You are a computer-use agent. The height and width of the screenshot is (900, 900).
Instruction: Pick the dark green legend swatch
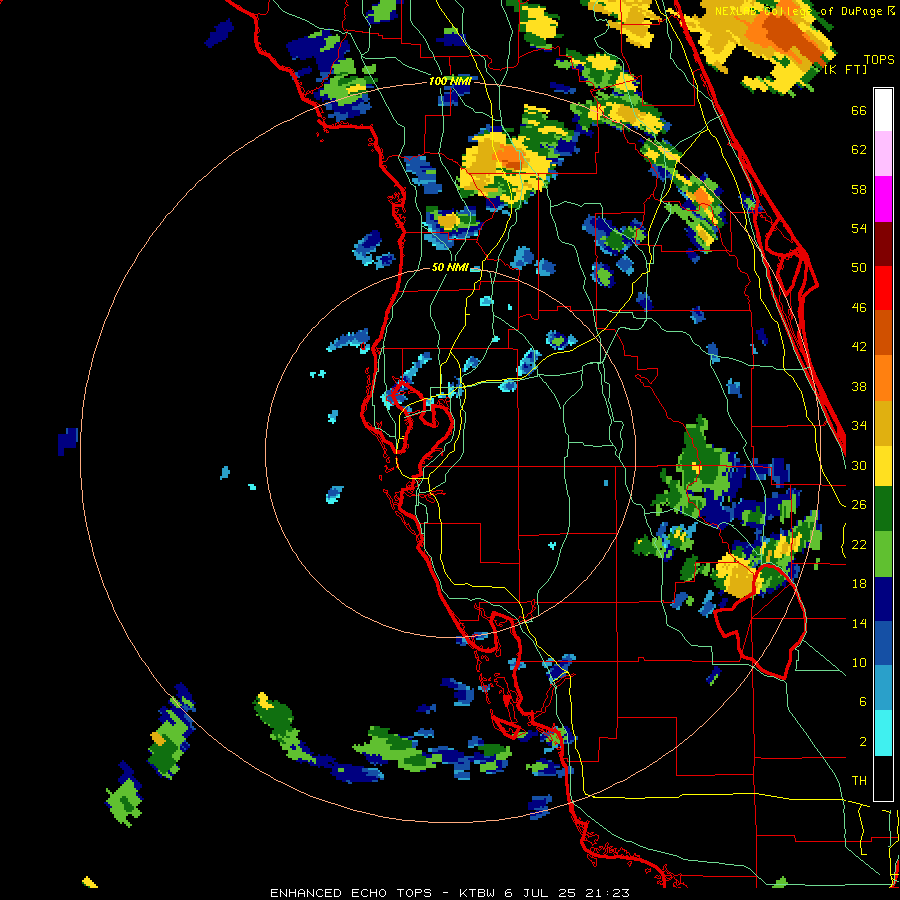point(883,509)
